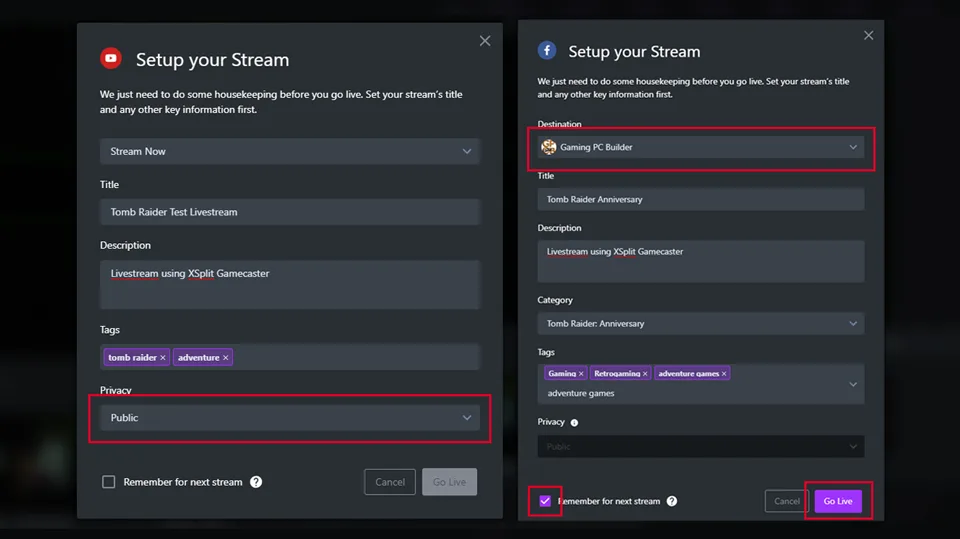Open the Public privacy dropdown in YouTube dialog
The image size is (960, 539).
[290, 418]
